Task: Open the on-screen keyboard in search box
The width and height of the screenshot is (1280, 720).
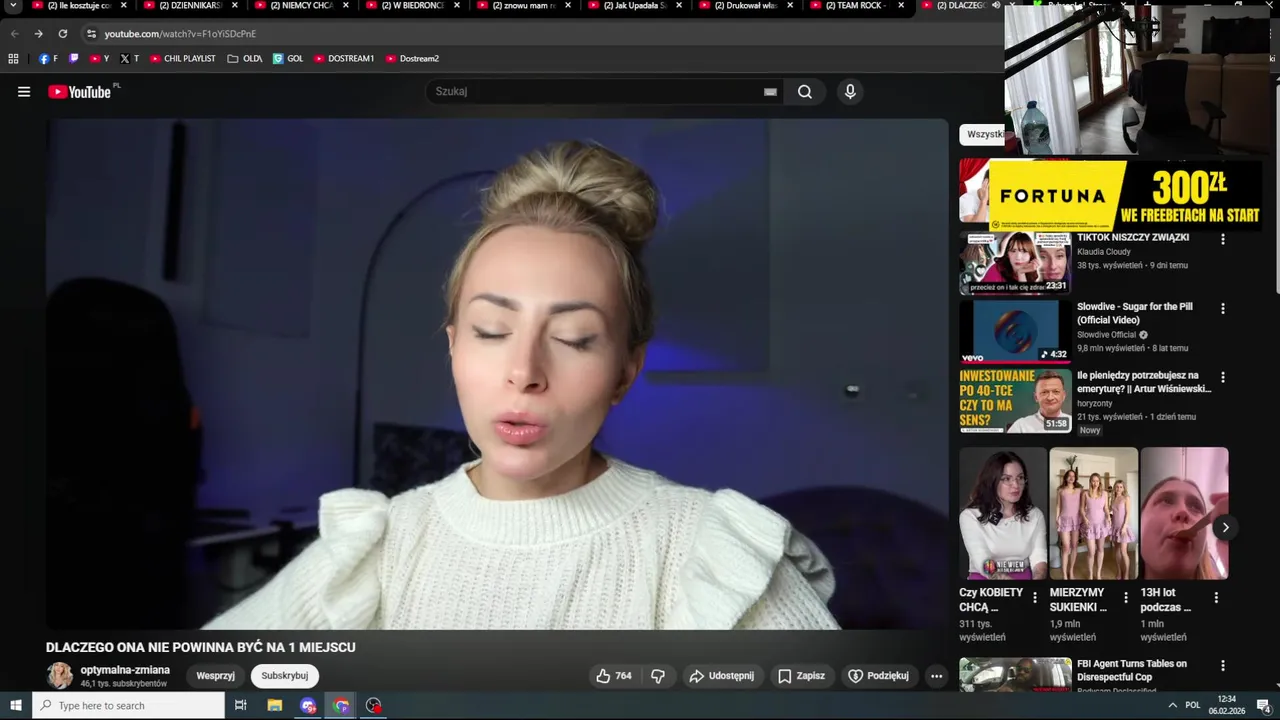Action: [770, 92]
